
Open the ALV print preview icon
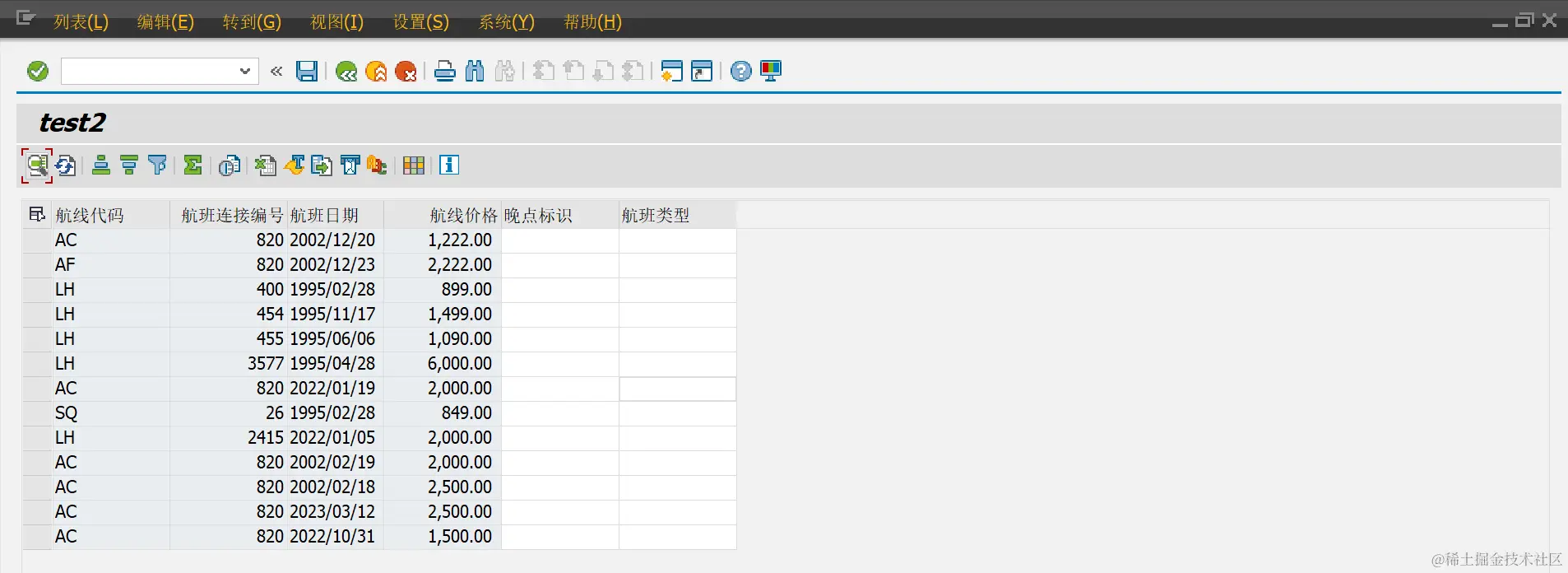(230, 165)
